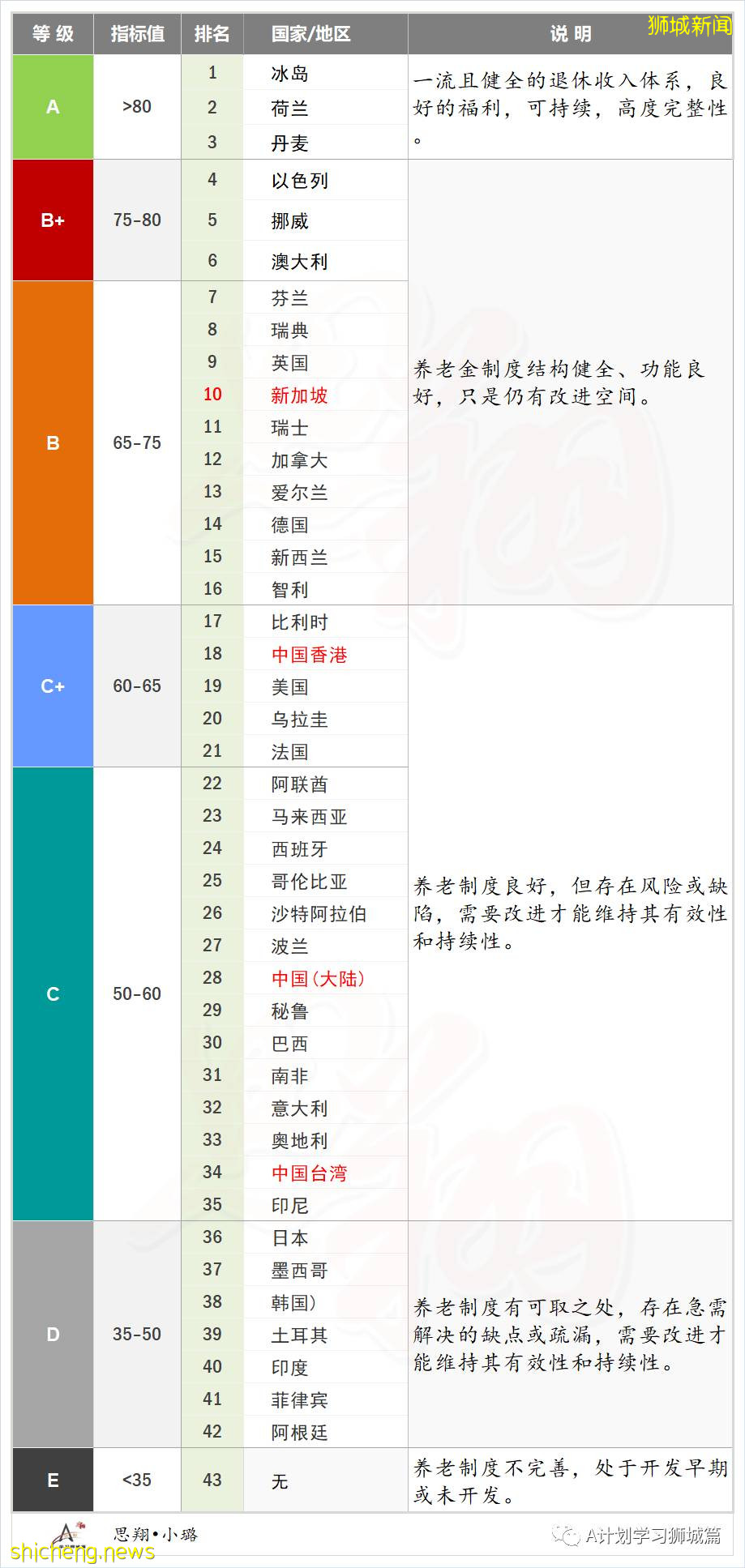The width and height of the screenshot is (745, 1568).
Task: Click the 50-60 index value cell
Action: (137, 994)
